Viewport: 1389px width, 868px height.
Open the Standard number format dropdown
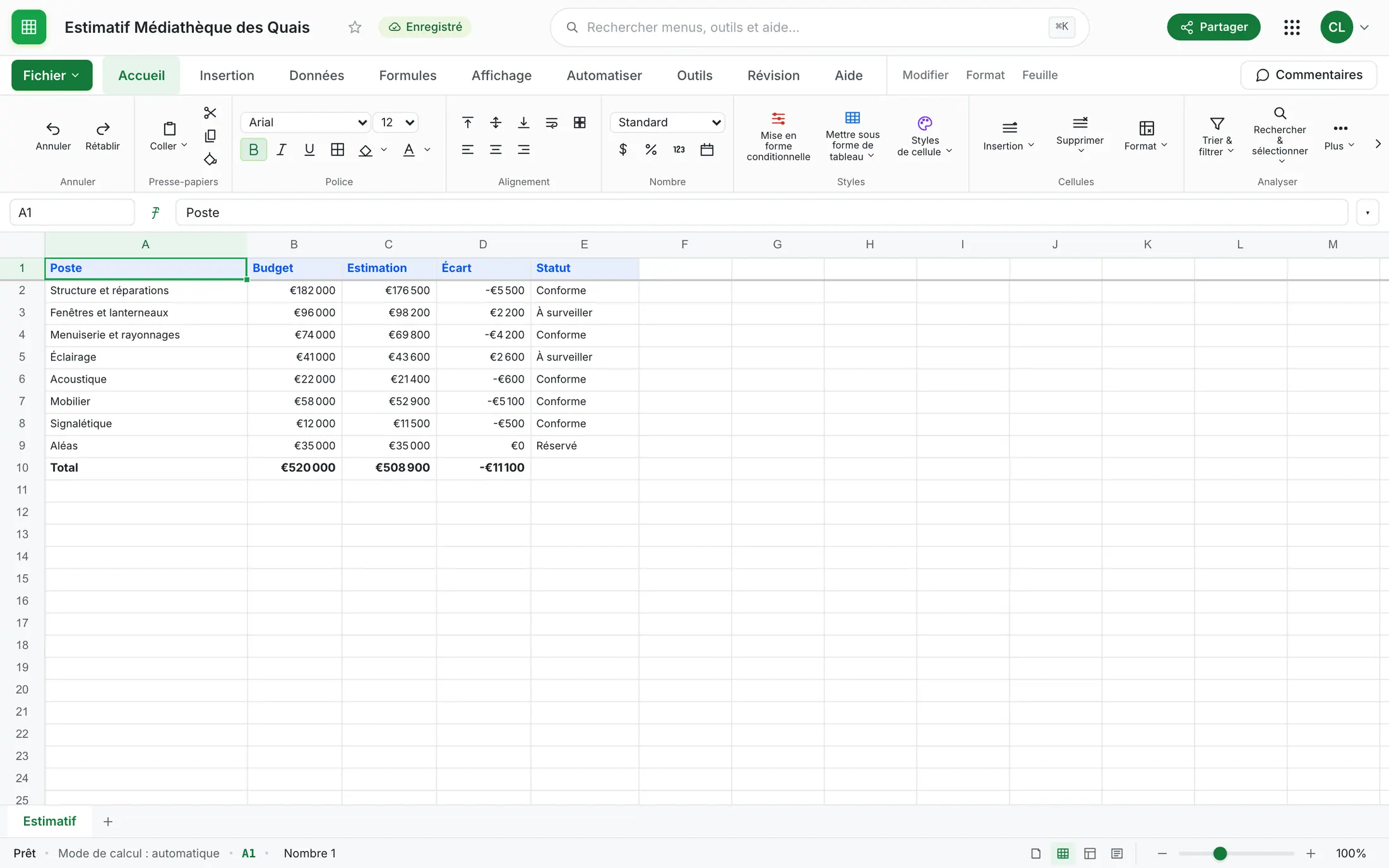pos(667,122)
